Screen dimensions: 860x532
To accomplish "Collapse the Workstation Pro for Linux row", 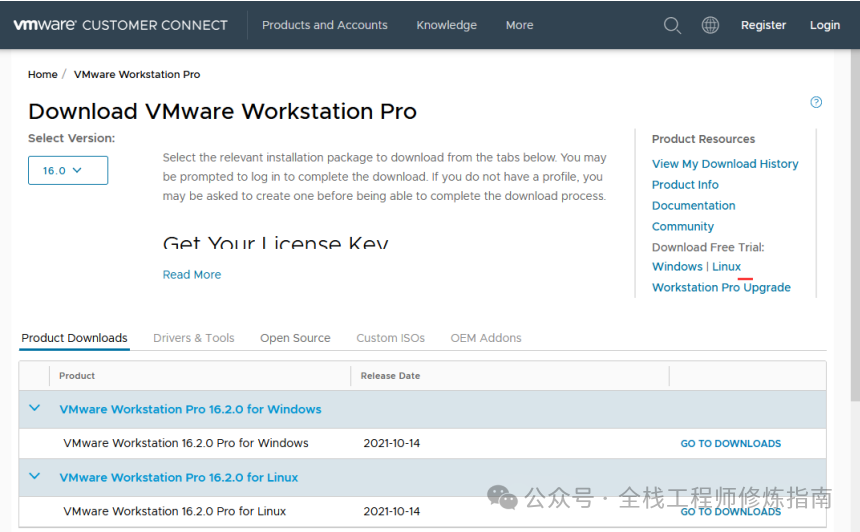I will pyautogui.click(x=35, y=477).
